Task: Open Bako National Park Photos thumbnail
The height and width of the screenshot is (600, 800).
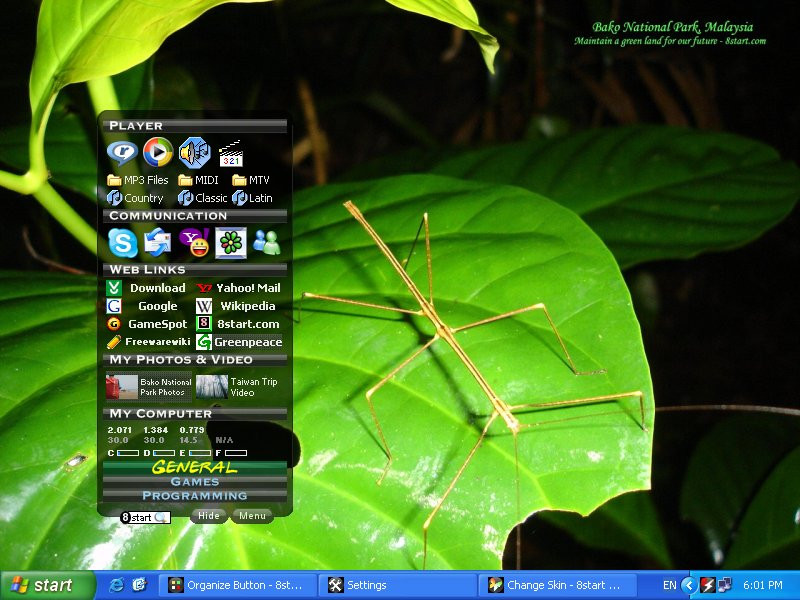Action: pos(148,387)
